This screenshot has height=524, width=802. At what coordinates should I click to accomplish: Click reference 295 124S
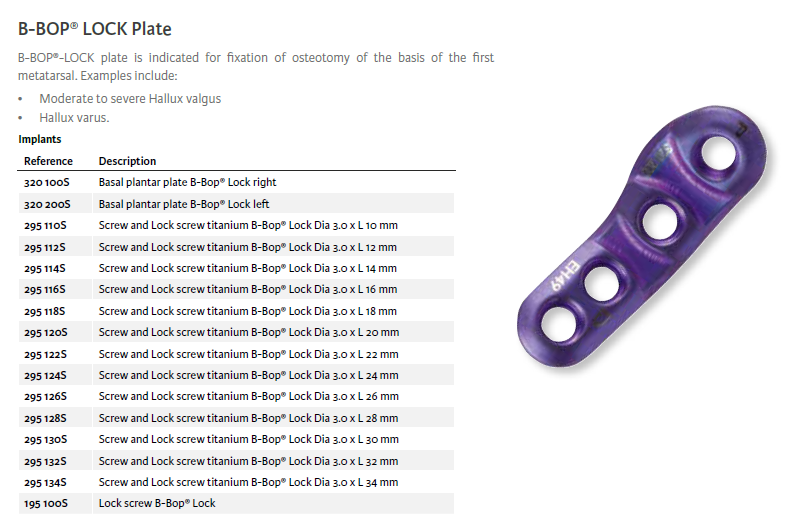coord(45,375)
